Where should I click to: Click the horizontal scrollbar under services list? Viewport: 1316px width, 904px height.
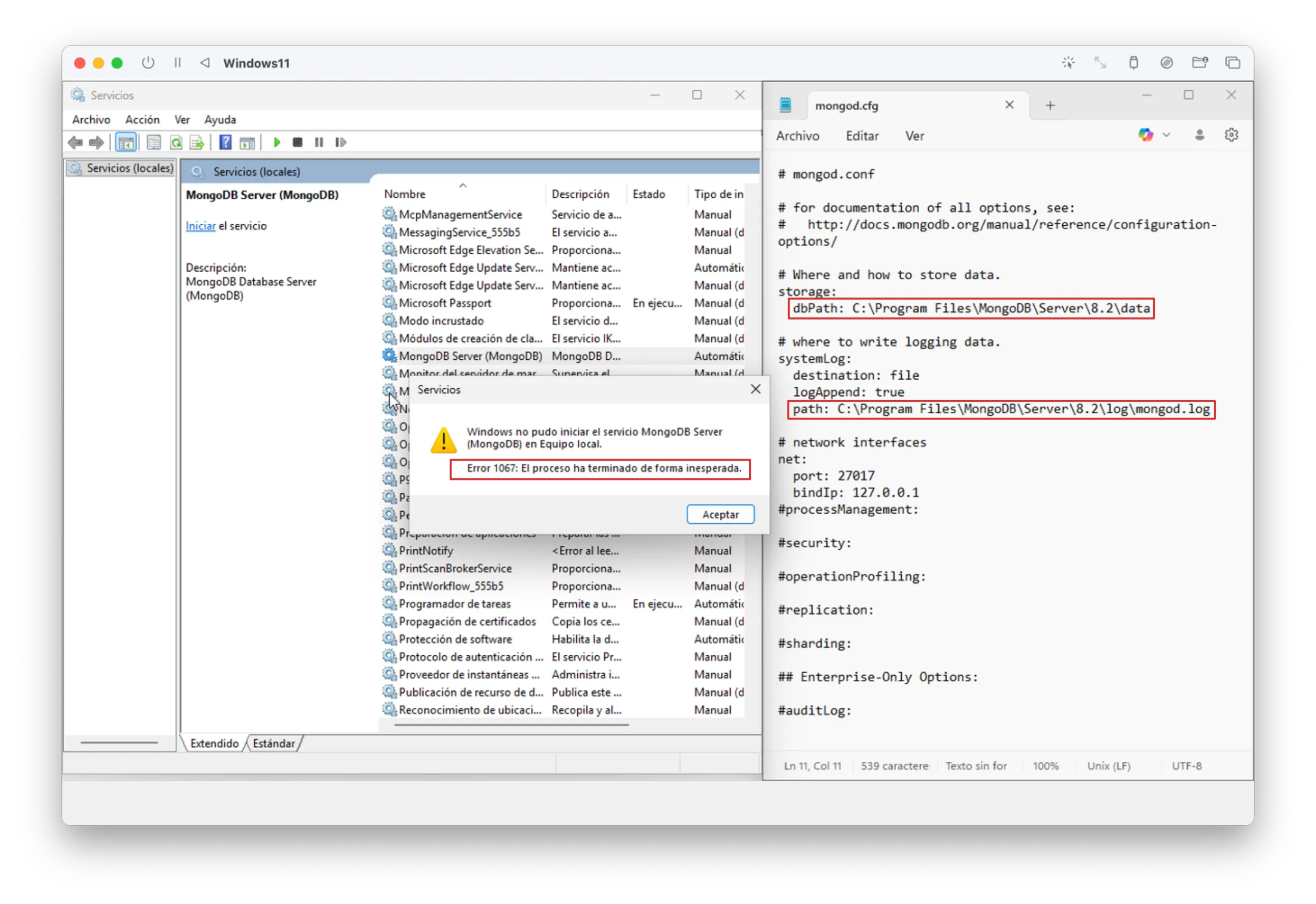coord(511,725)
